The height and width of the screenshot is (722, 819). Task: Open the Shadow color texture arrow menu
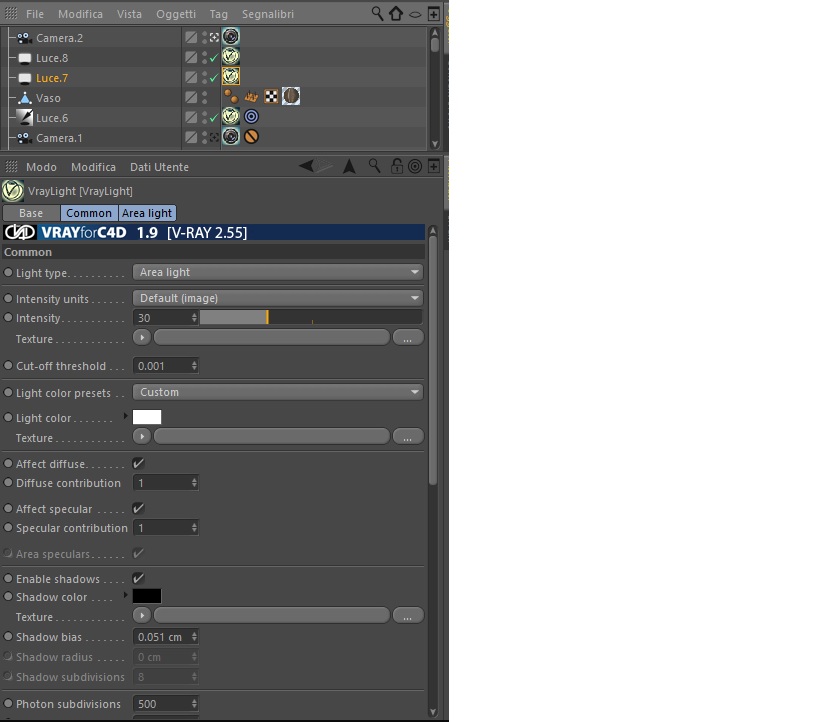pos(142,615)
